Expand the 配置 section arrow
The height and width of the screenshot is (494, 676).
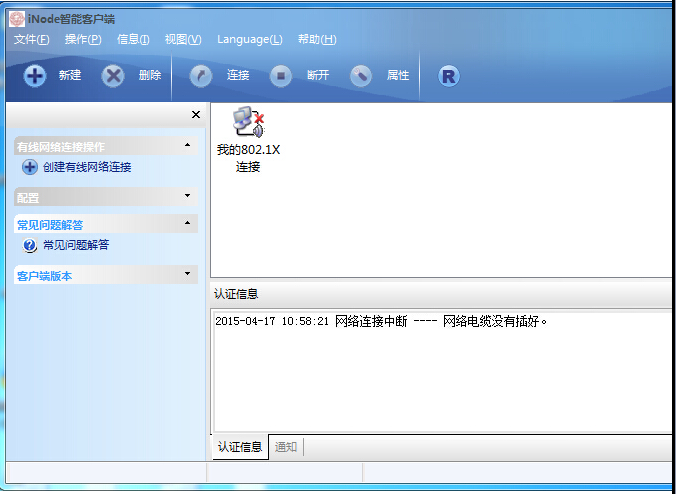[x=188, y=196]
